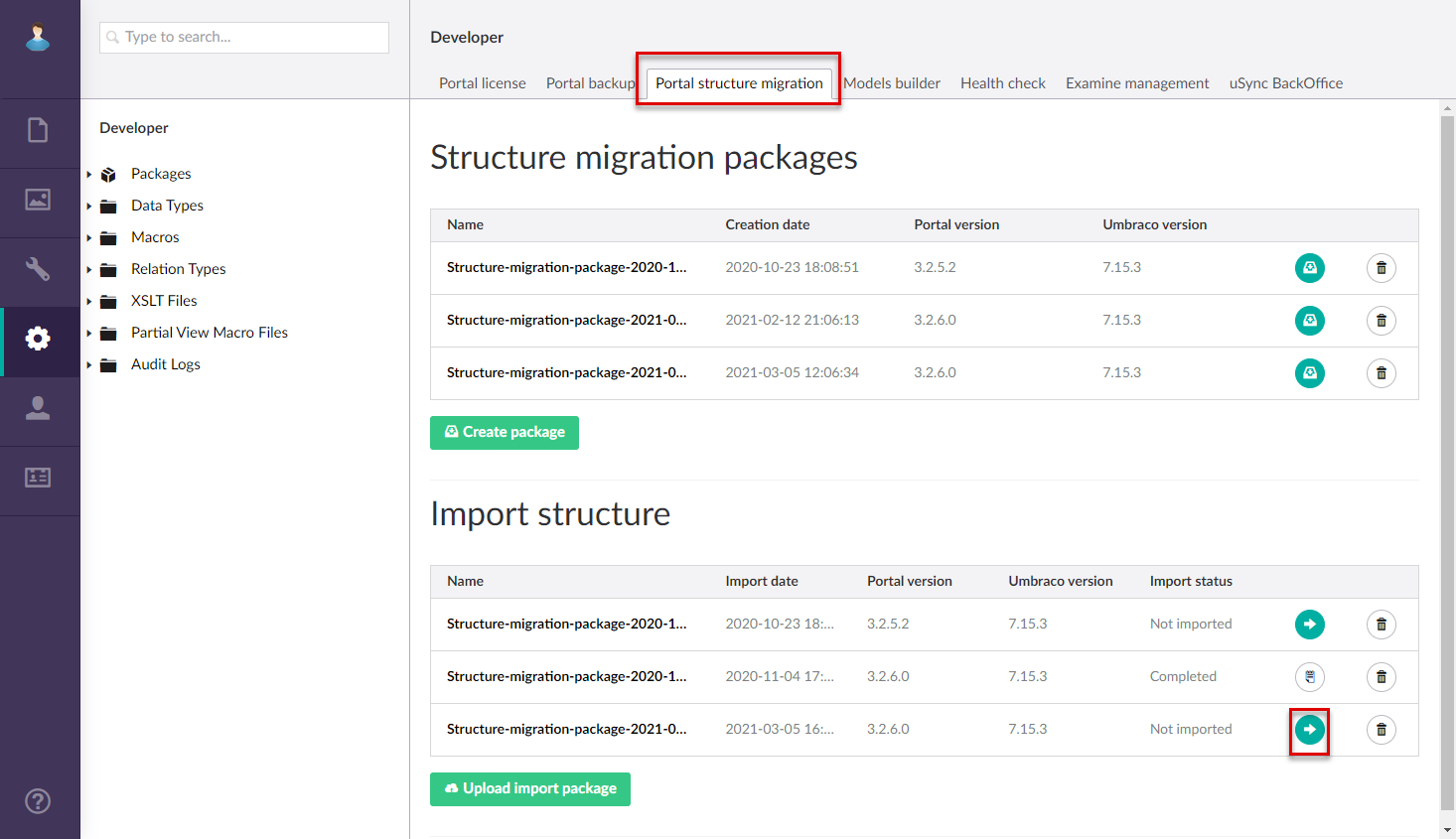The image size is (1456, 839).
Task: Expand the Packages tree node
Action: [x=89, y=175]
